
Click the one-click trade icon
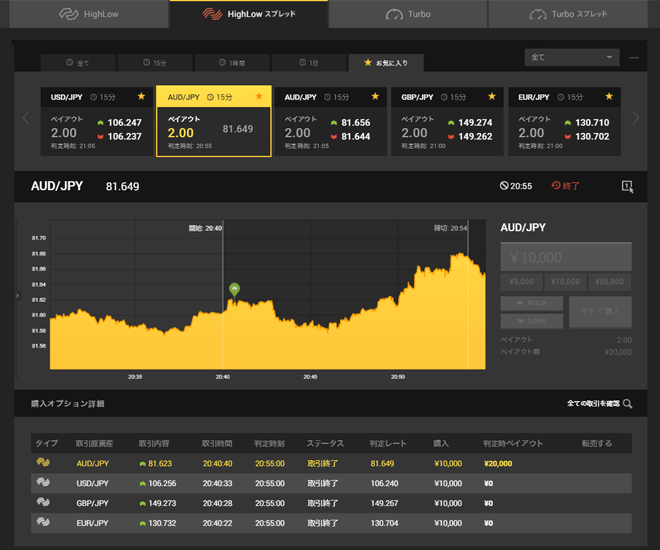[x=627, y=186]
